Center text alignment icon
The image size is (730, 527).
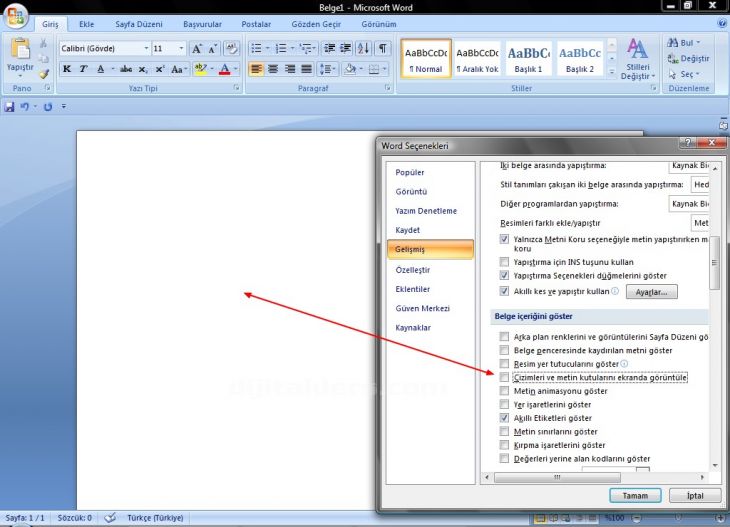(273, 69)
